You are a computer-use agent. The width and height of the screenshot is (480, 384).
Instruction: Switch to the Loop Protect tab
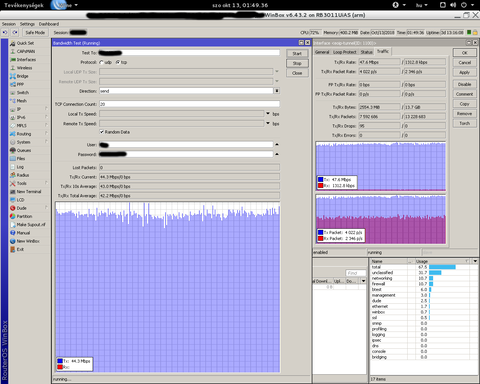(345, 52)
